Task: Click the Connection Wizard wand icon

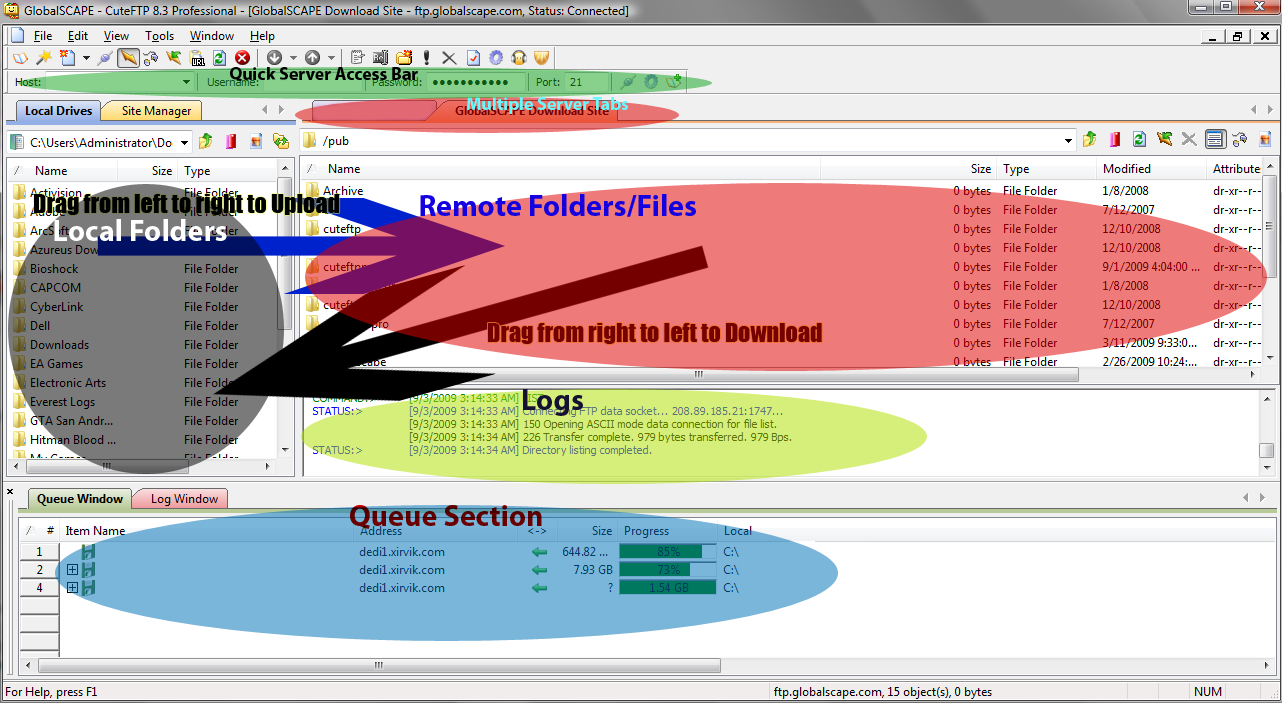Action: point(43,58)
